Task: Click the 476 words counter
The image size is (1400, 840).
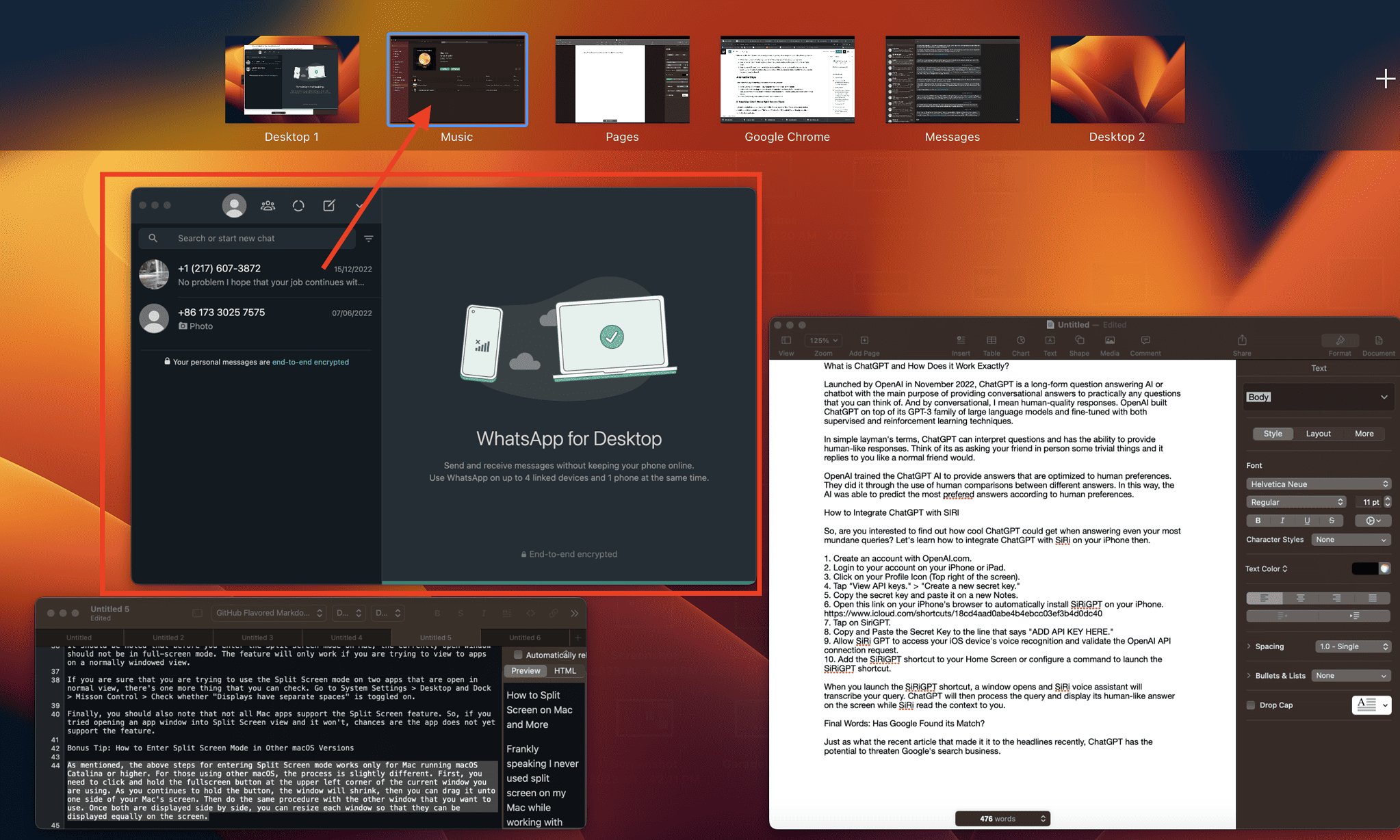Action: click(1002, 817)
